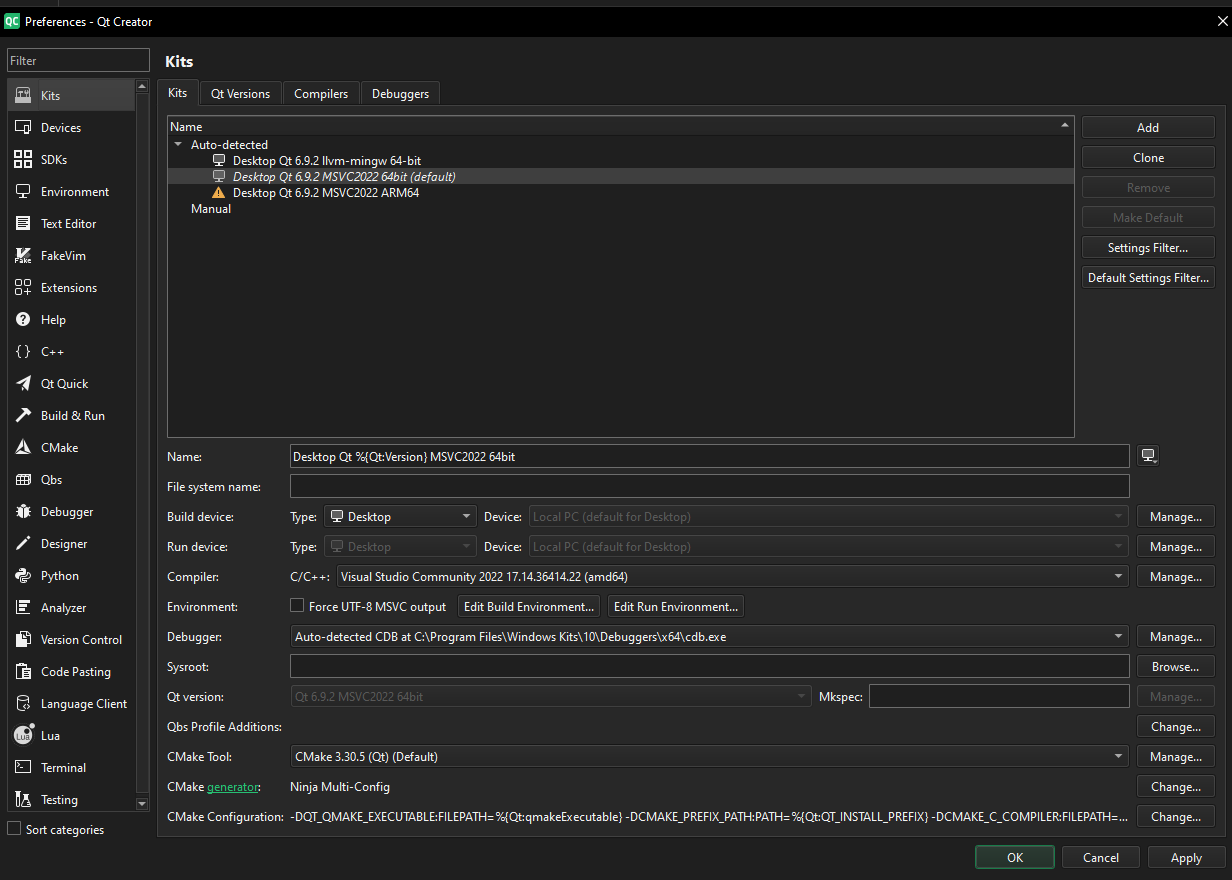Click Edit Run Environment button
The width and height of the screenshot is (1232, 880).
click(676, 606)
